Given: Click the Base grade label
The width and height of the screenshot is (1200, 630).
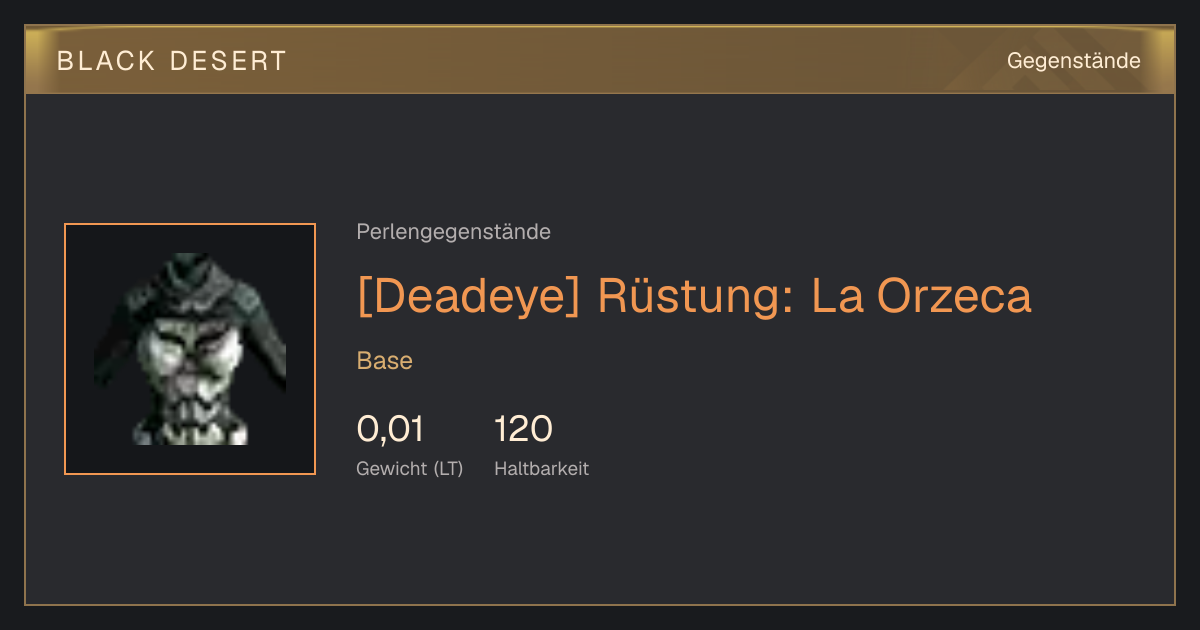Looking at the screenshot, I should coord(385,361).
